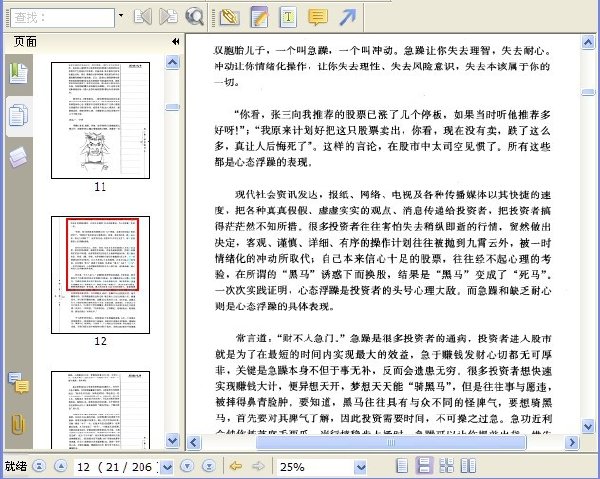Select the highlighter annotation tool

click(x=229, y=17)
